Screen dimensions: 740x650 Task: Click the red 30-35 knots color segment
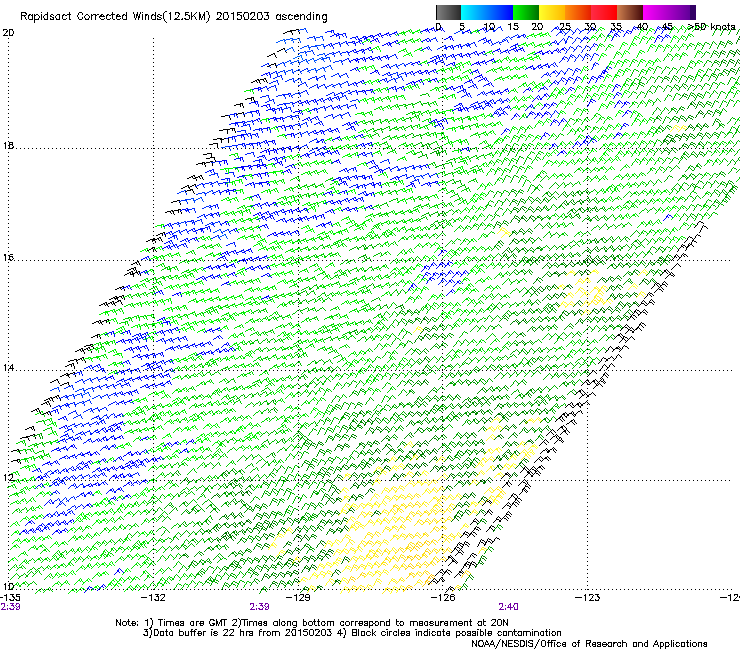[x=604, y=12]
